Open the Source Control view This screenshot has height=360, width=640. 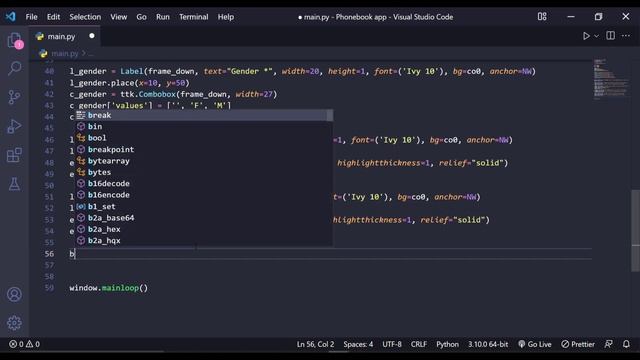point(14,97)
